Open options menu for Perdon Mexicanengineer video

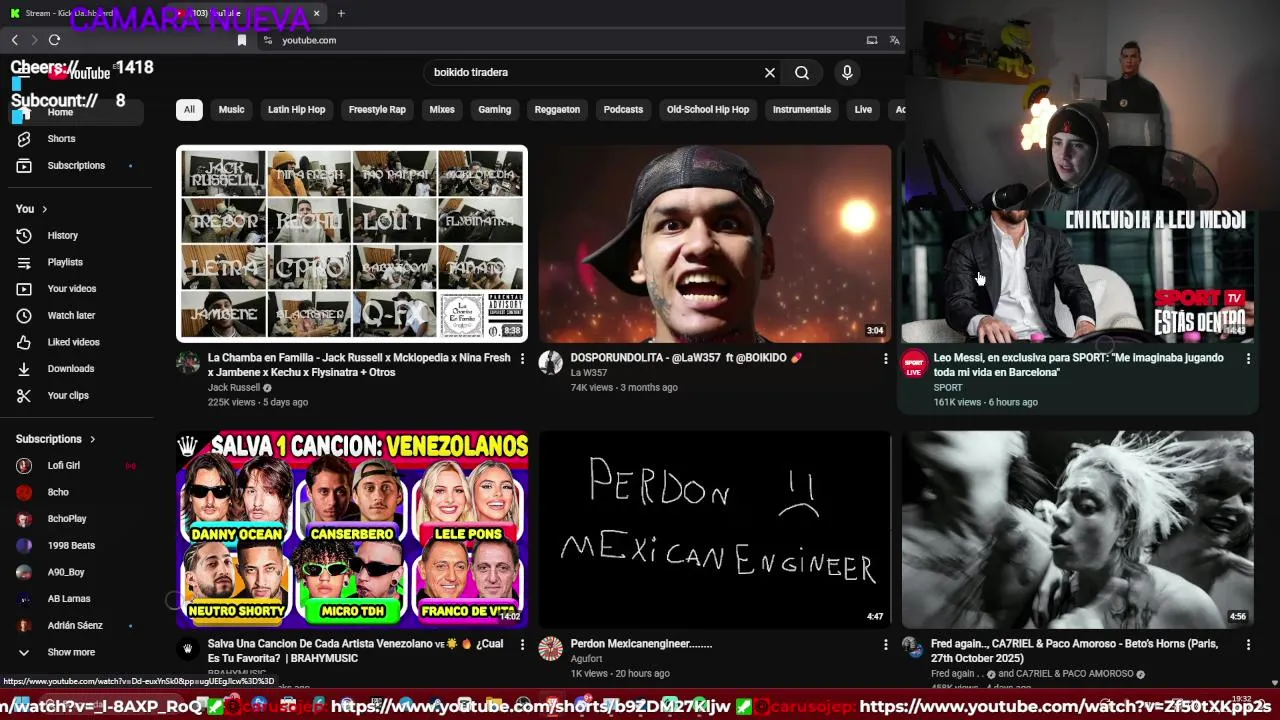pyautogui.click(x=885, y=645)
